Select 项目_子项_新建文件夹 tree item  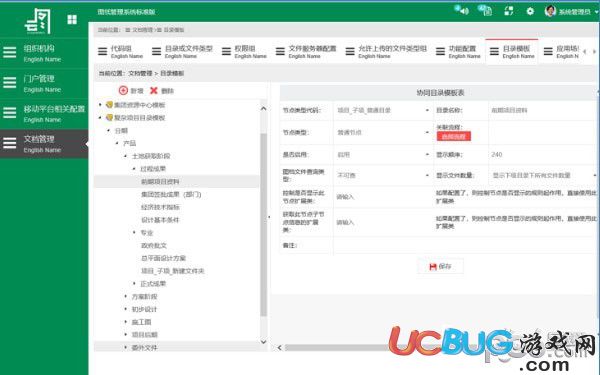click(x=173, y=271)
